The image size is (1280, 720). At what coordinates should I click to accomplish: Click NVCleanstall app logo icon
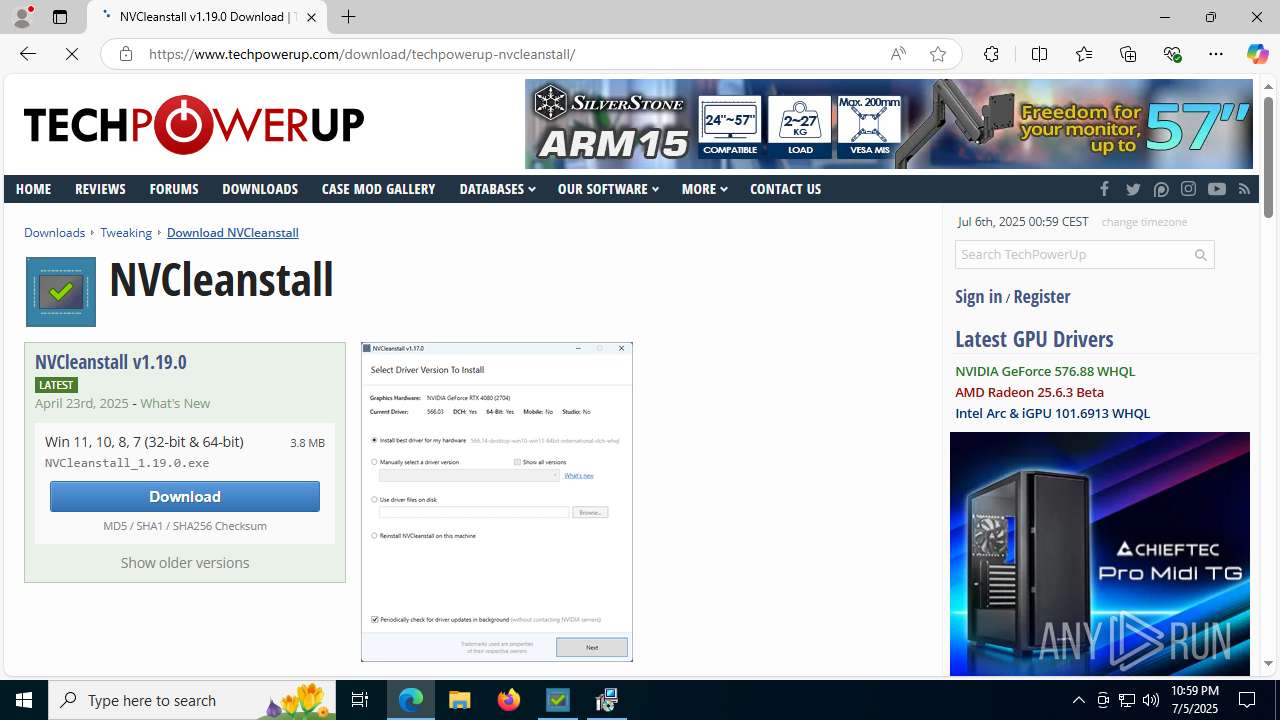pos(61,292)
